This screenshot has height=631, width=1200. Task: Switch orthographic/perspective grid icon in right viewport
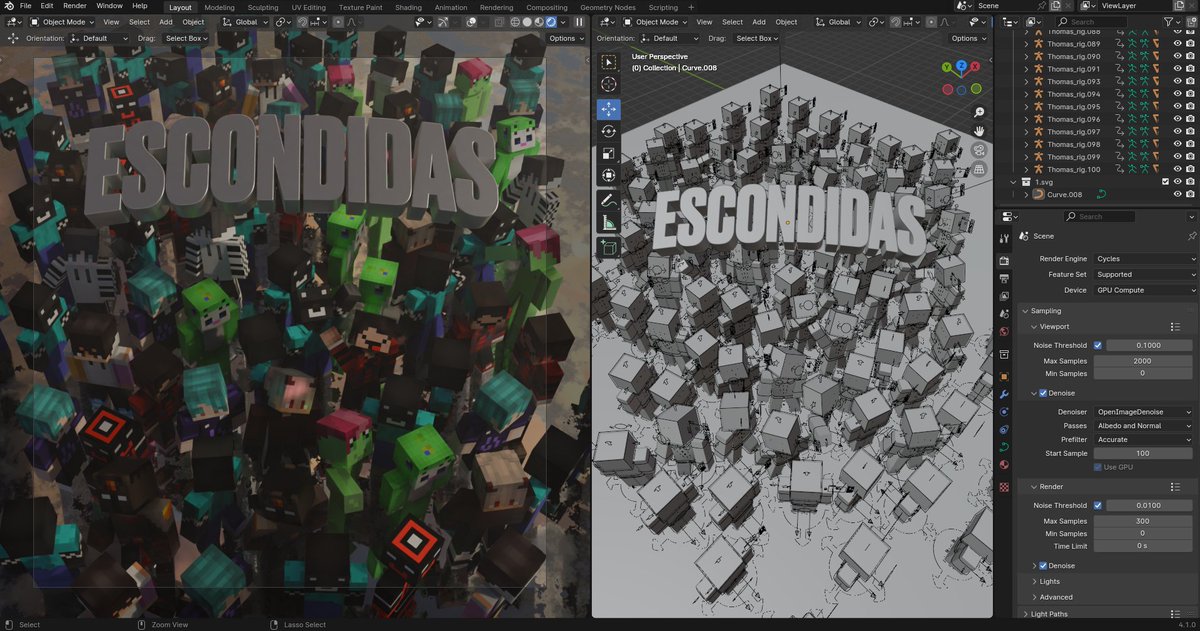(979, 169)
